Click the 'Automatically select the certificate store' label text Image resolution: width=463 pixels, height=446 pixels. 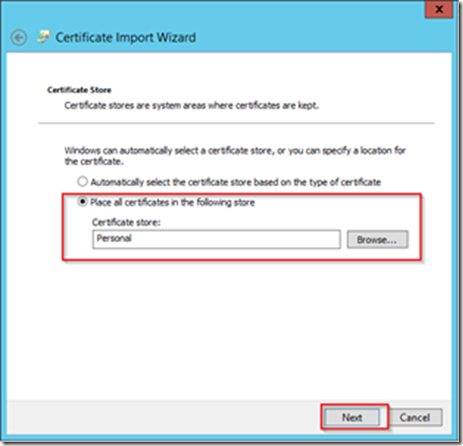[x=236, y=182]
